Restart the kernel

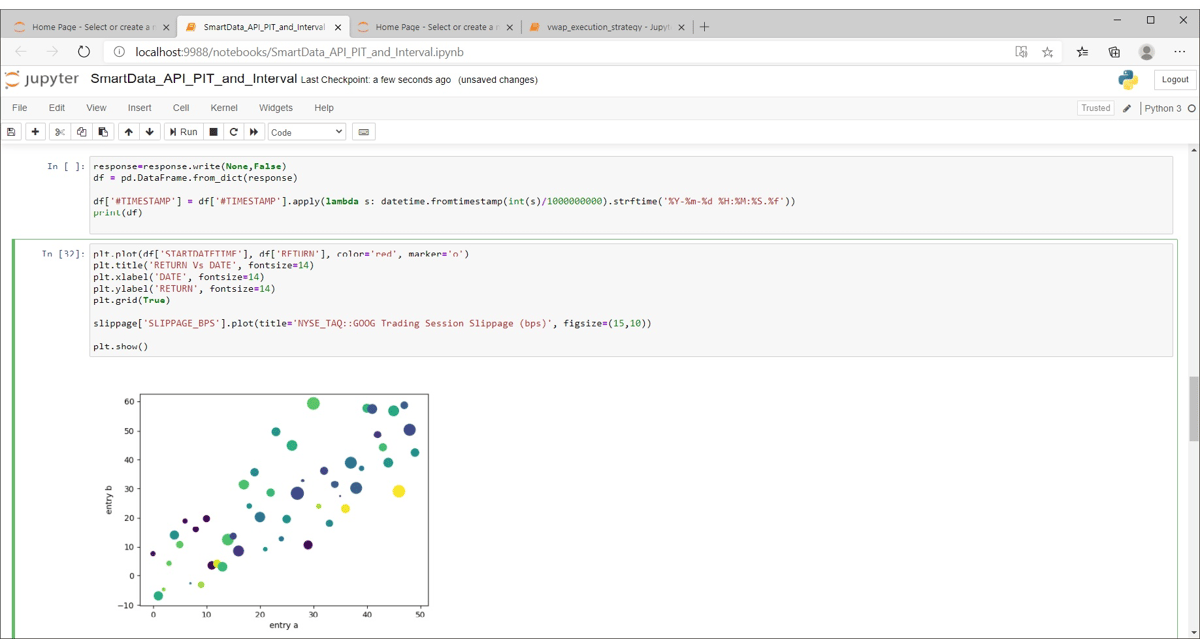(234, 132)
